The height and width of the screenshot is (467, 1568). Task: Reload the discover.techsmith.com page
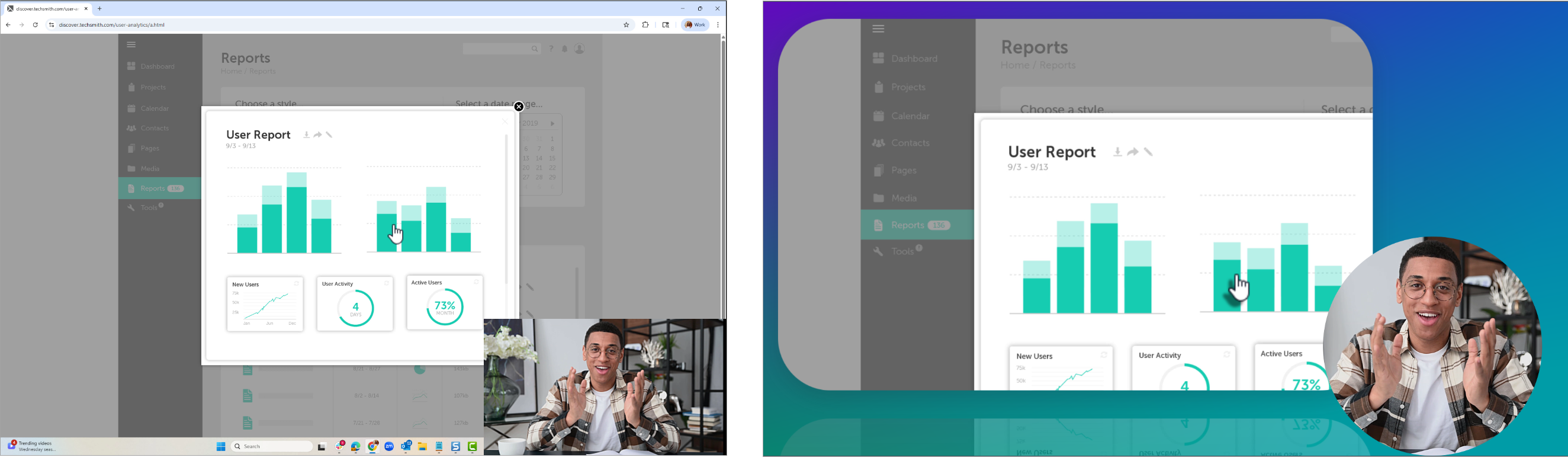(x=36, y=25)
